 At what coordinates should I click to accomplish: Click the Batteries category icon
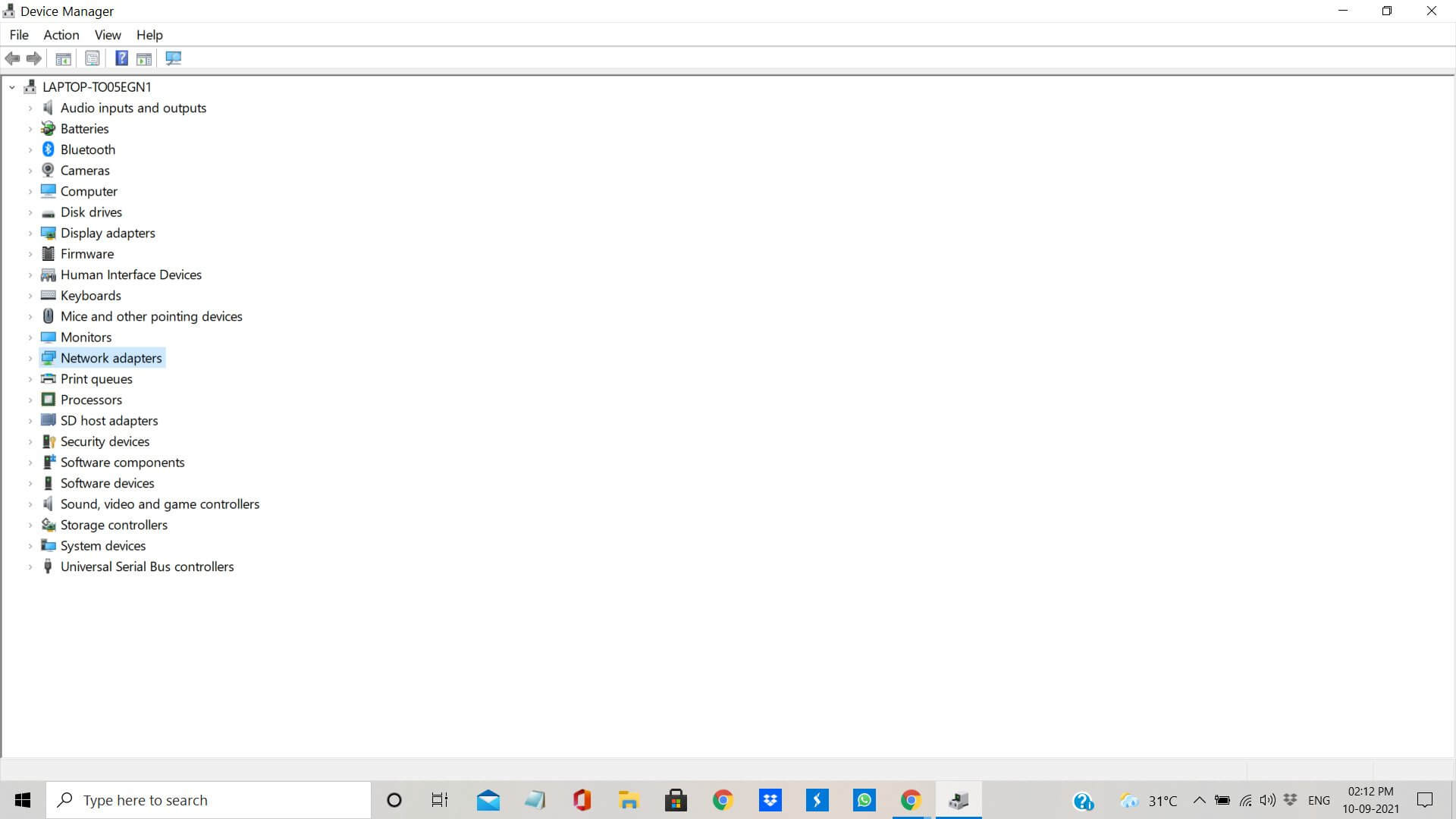coord(49,128)
